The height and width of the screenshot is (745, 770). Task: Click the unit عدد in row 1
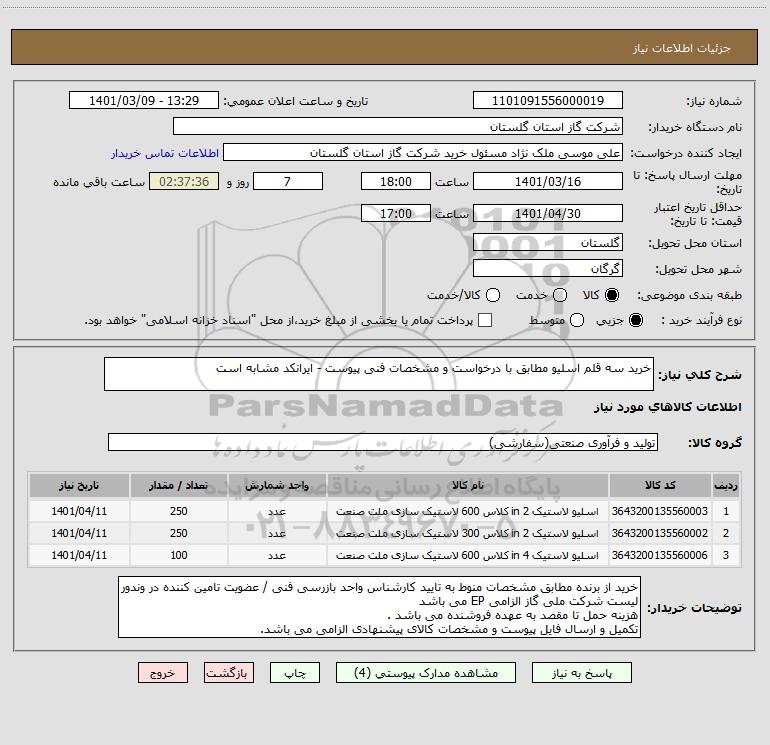(x=277, y=511)
